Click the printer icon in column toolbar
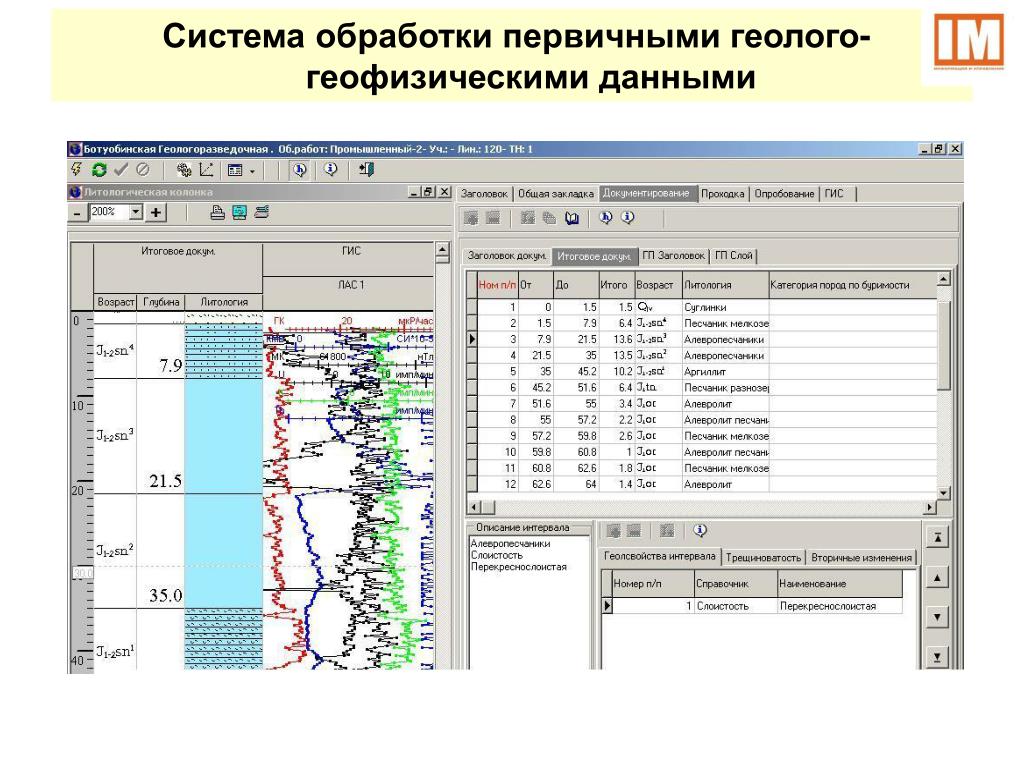Viewport: 1024px width, 768px height. (217, 212)
